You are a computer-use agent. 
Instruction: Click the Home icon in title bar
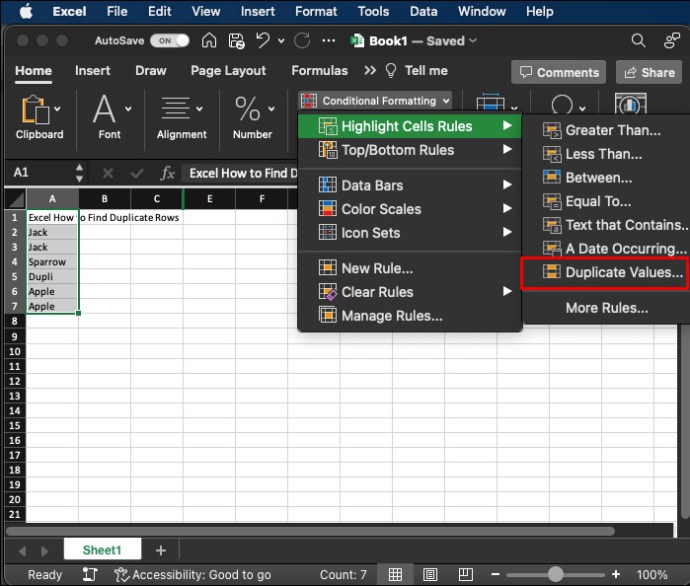pos(209,40)
